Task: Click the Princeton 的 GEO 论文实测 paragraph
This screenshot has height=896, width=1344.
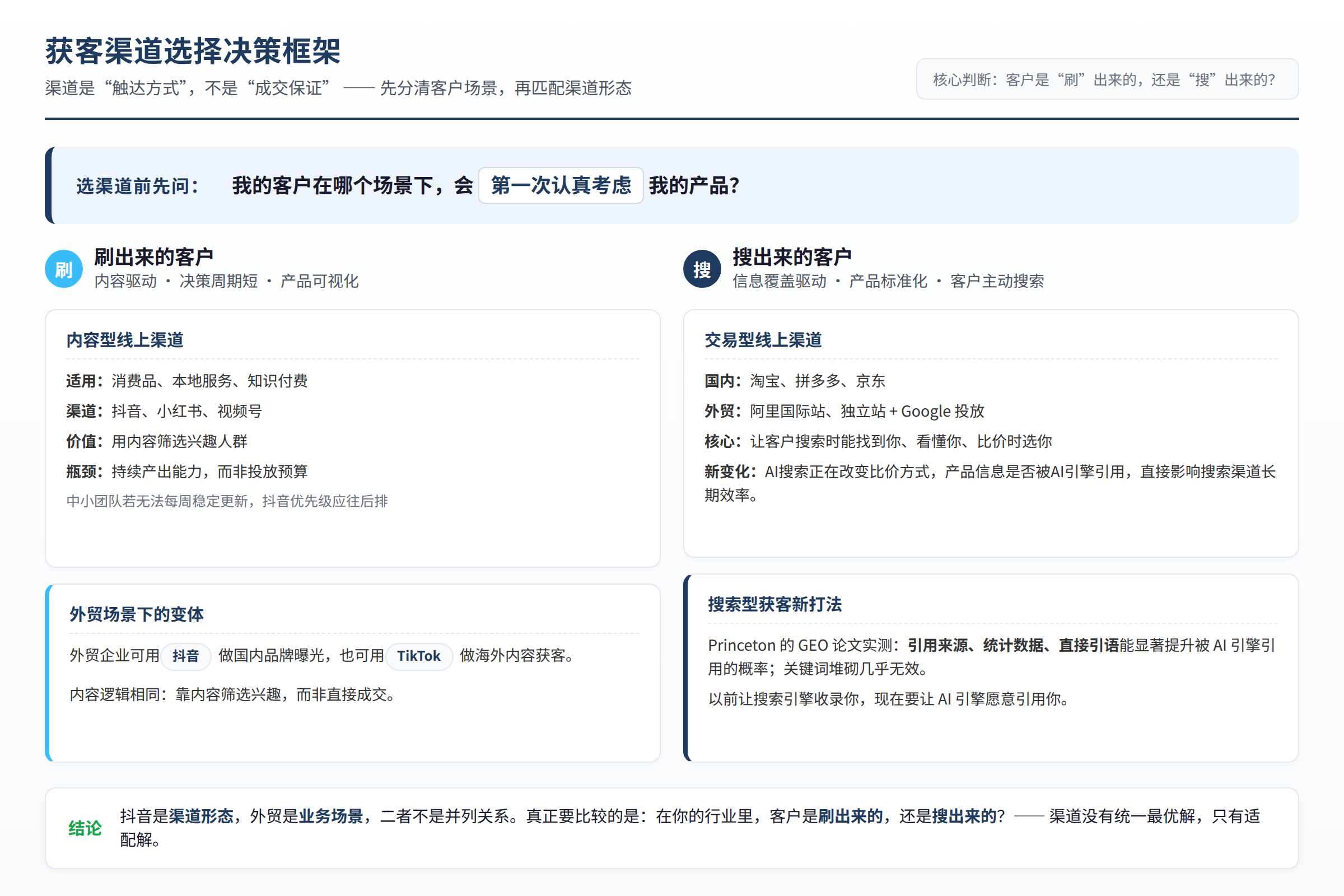Action: coord(992,656)
